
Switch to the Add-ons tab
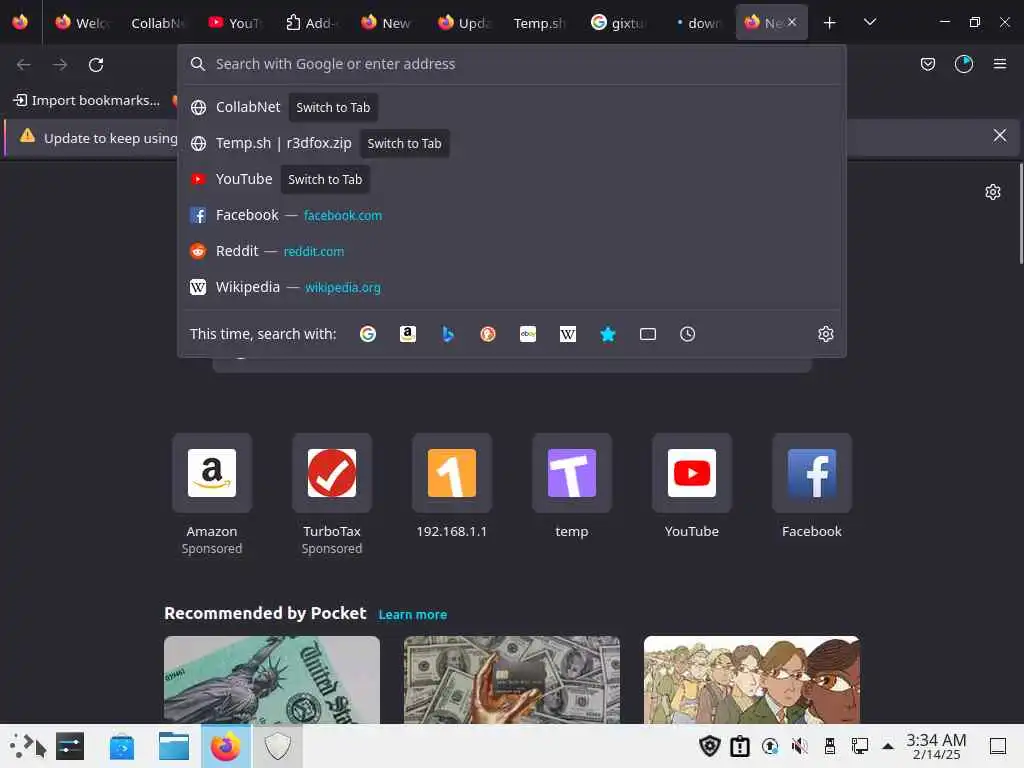pos(311,23)
